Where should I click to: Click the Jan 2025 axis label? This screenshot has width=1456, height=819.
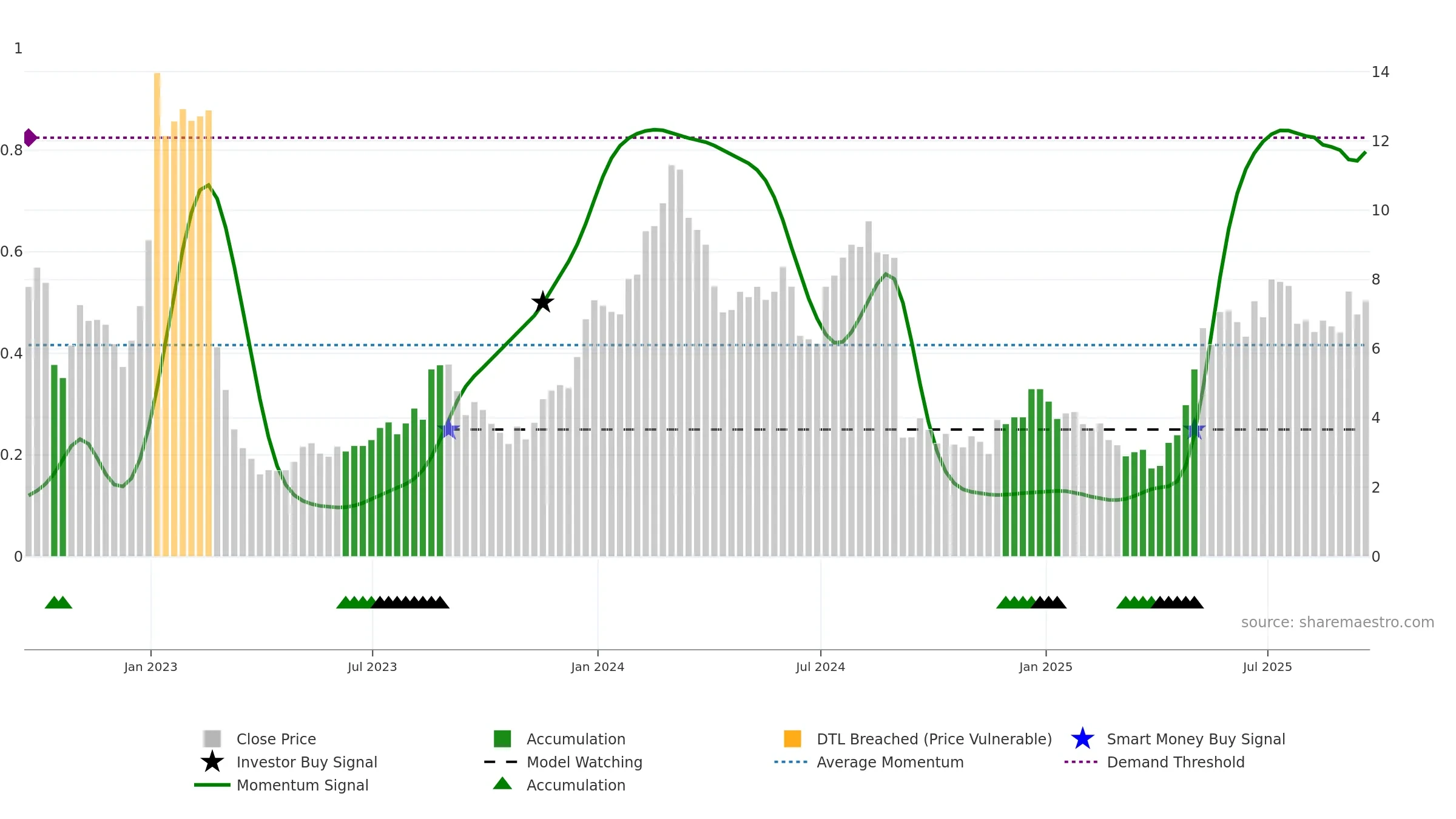(1046, 667)
